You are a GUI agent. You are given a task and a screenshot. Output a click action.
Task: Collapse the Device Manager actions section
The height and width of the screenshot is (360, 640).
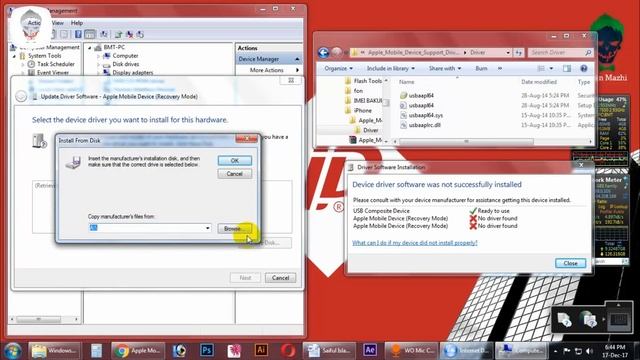click(297, 59)
